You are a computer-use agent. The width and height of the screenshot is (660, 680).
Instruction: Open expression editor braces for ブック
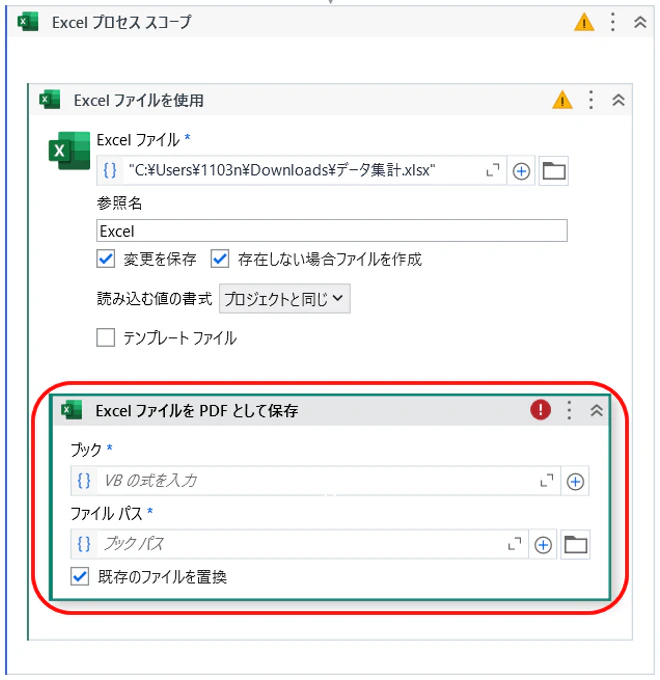[x=84, y=481]
